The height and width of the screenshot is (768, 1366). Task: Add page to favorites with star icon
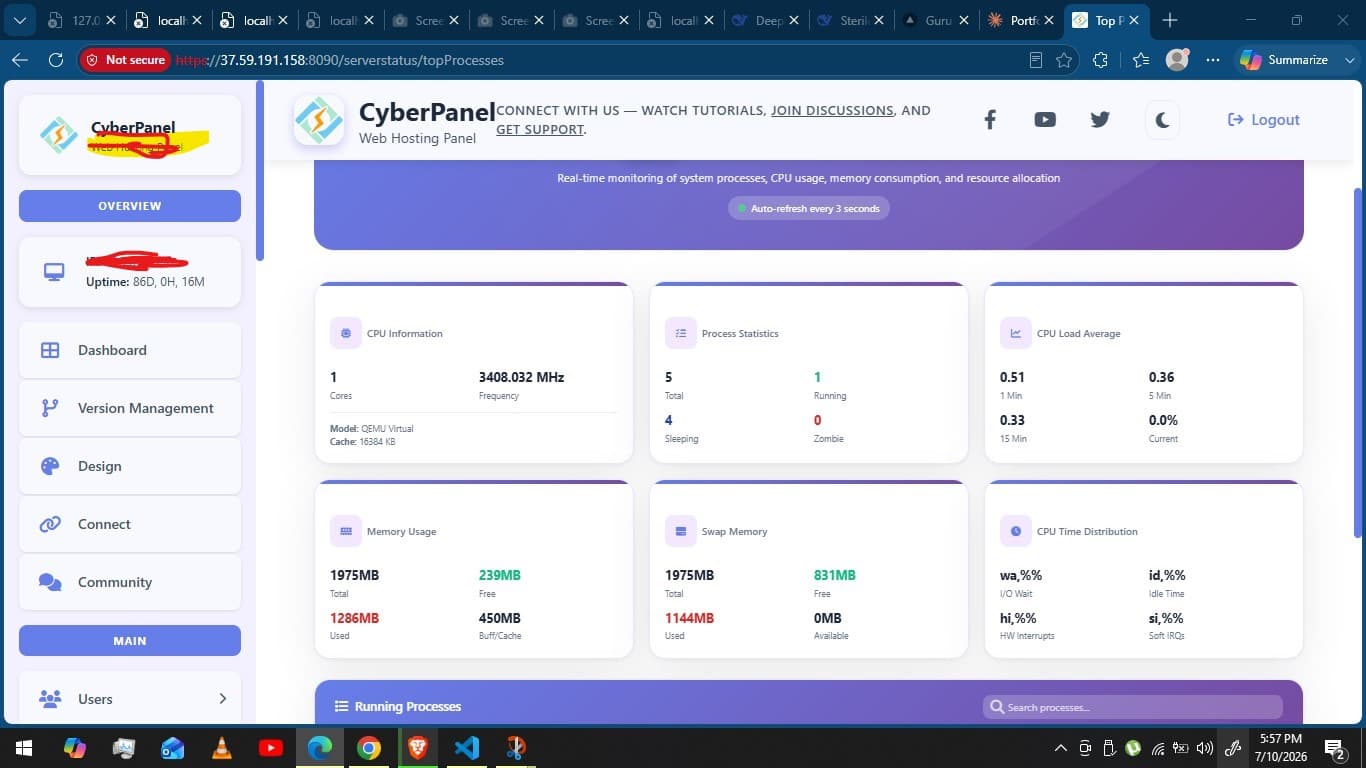pos(1064,60)
